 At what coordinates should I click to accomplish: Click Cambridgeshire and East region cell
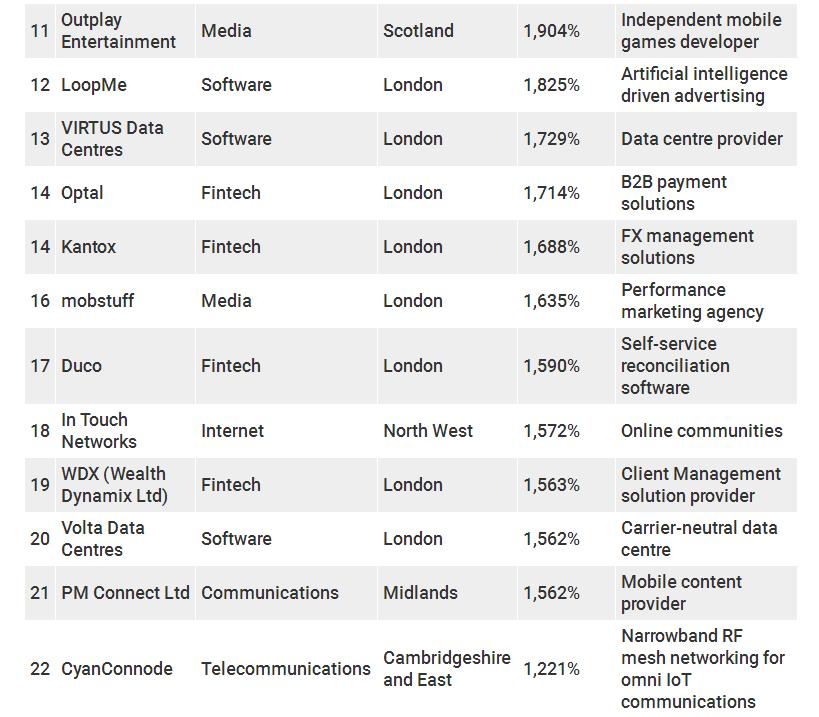[447, 668]
